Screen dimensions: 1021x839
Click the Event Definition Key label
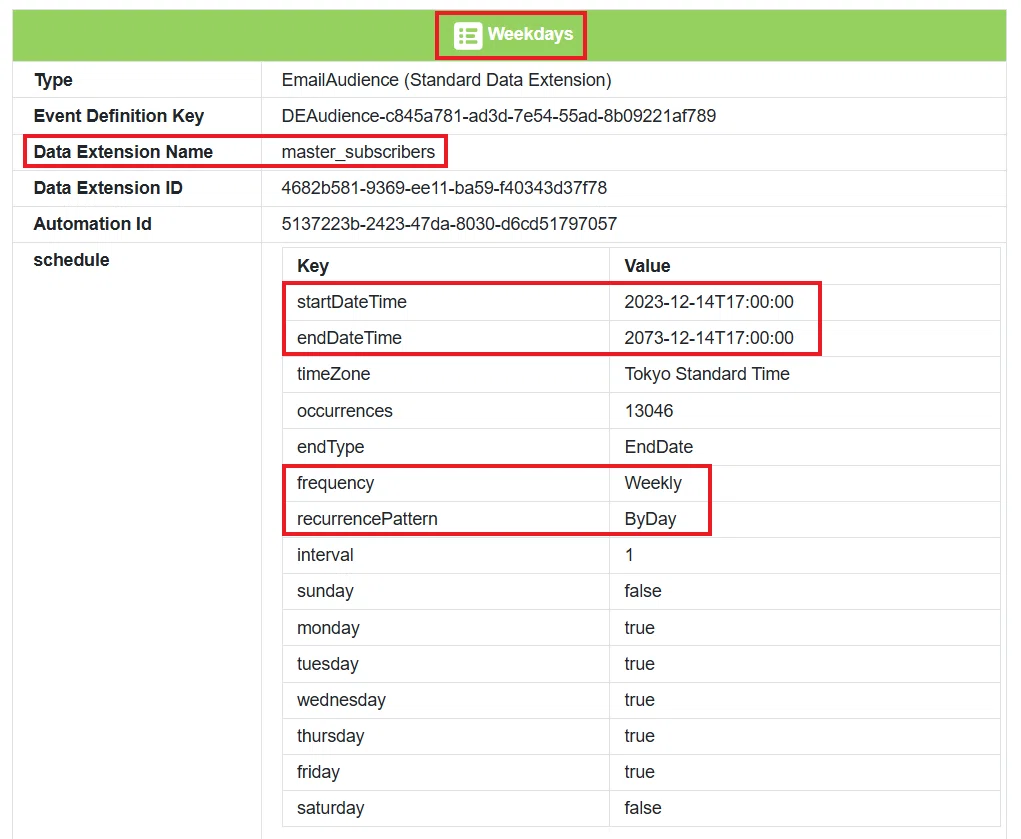pyautogui.click(x=119, y=116)
